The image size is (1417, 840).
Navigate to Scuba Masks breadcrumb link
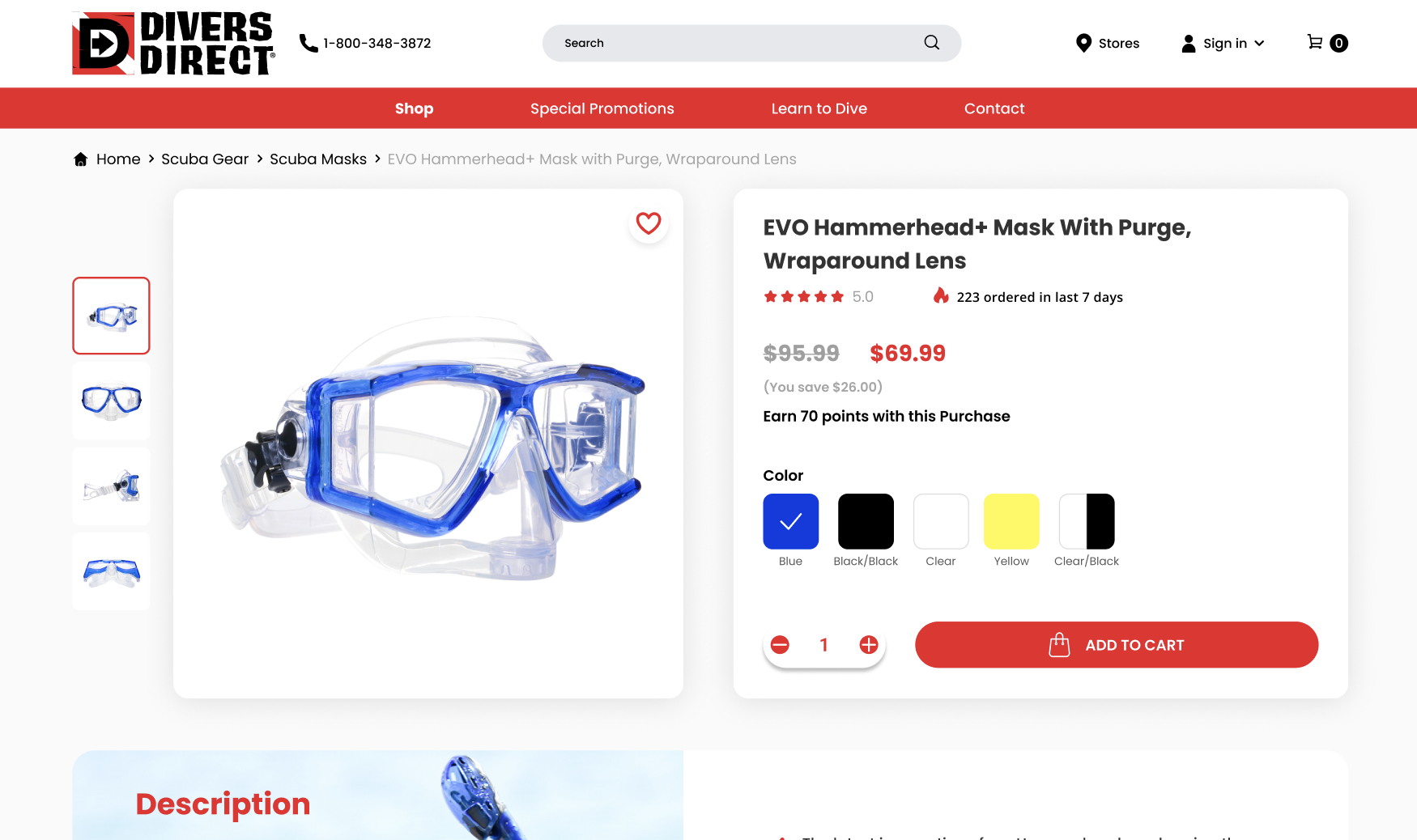318,159
